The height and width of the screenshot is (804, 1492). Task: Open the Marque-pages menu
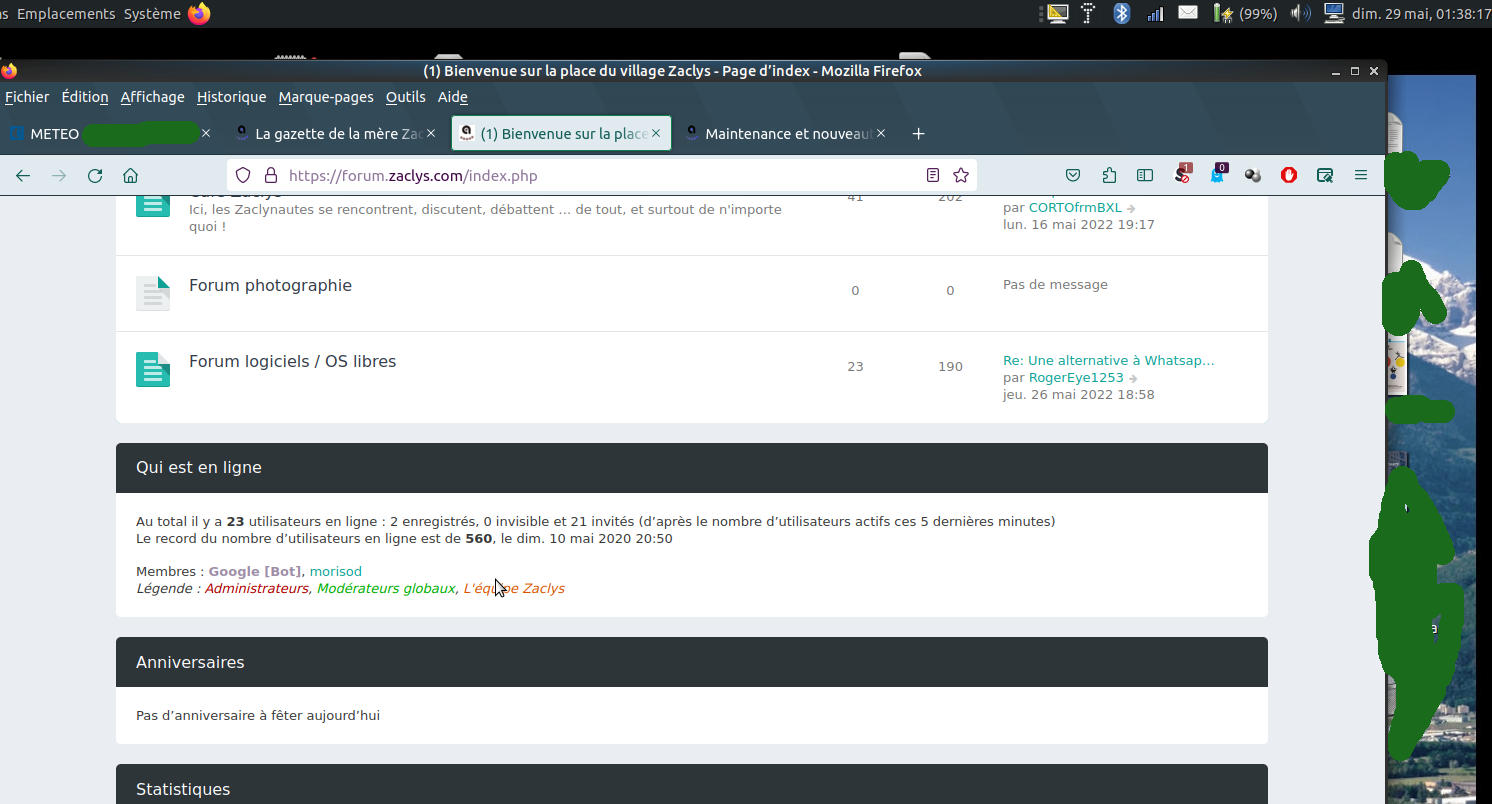pos(326,97)
